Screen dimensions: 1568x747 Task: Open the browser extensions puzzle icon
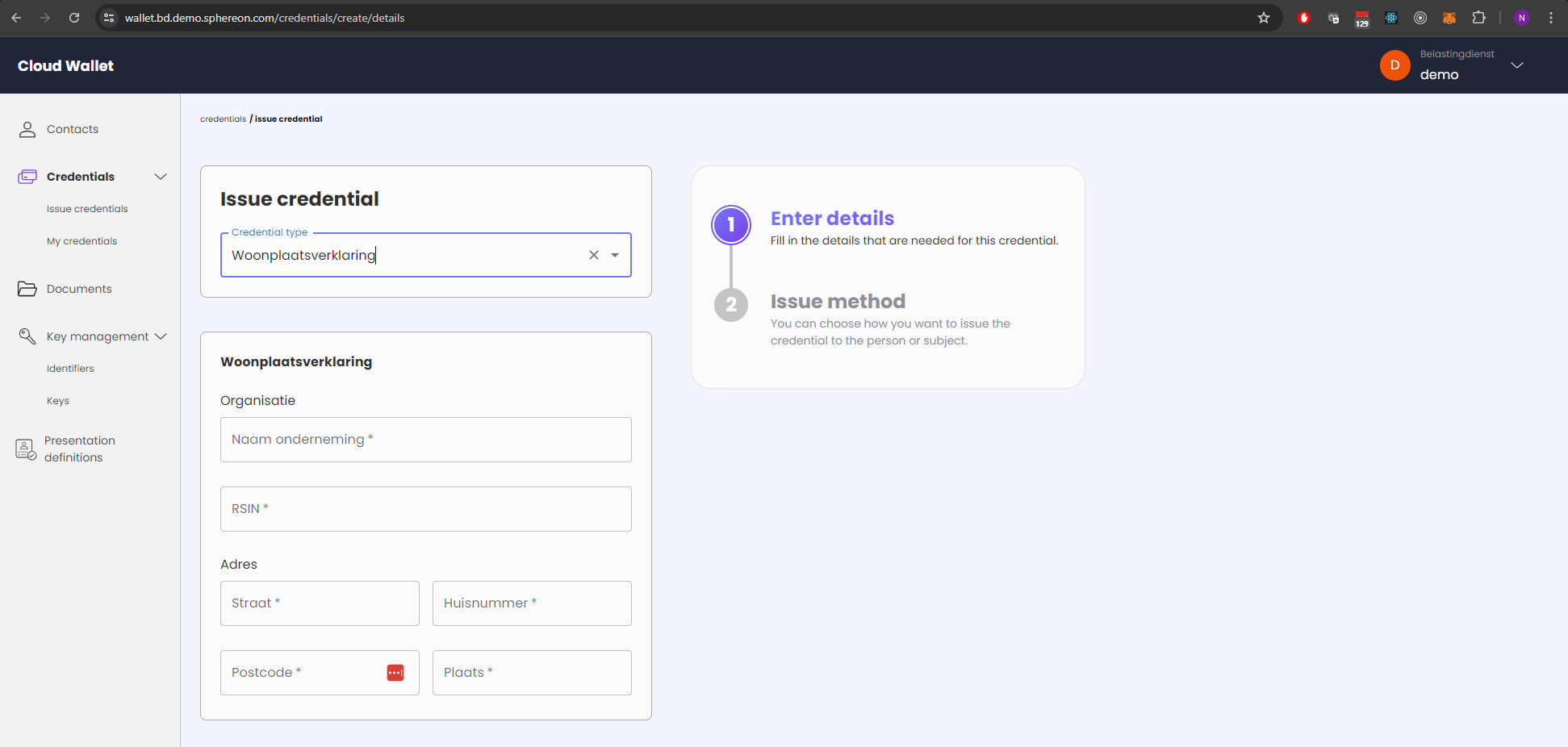pyautogui.click(x=1478, y=18)
